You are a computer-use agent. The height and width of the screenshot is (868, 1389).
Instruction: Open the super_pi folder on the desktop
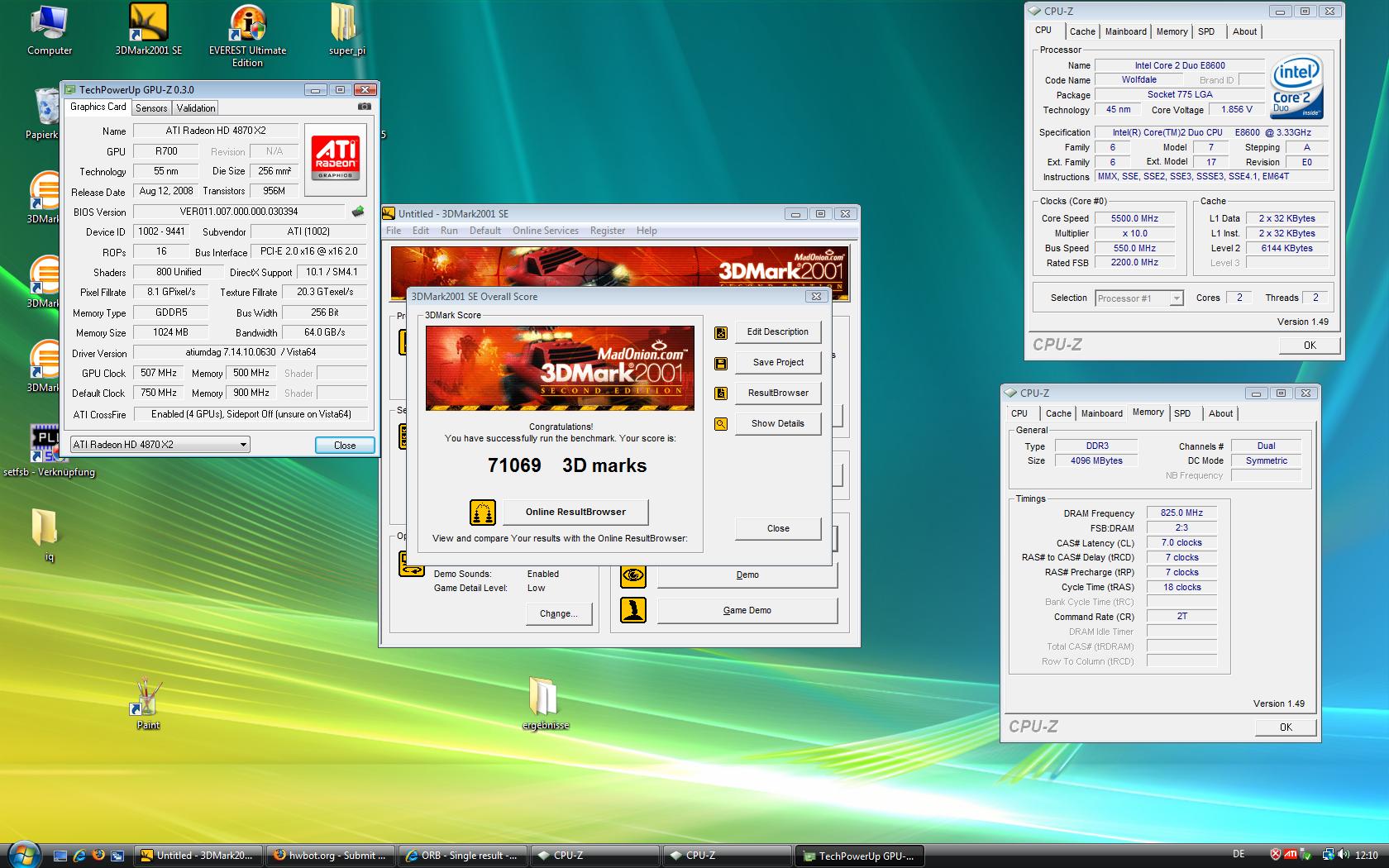(x=346, y=30)
